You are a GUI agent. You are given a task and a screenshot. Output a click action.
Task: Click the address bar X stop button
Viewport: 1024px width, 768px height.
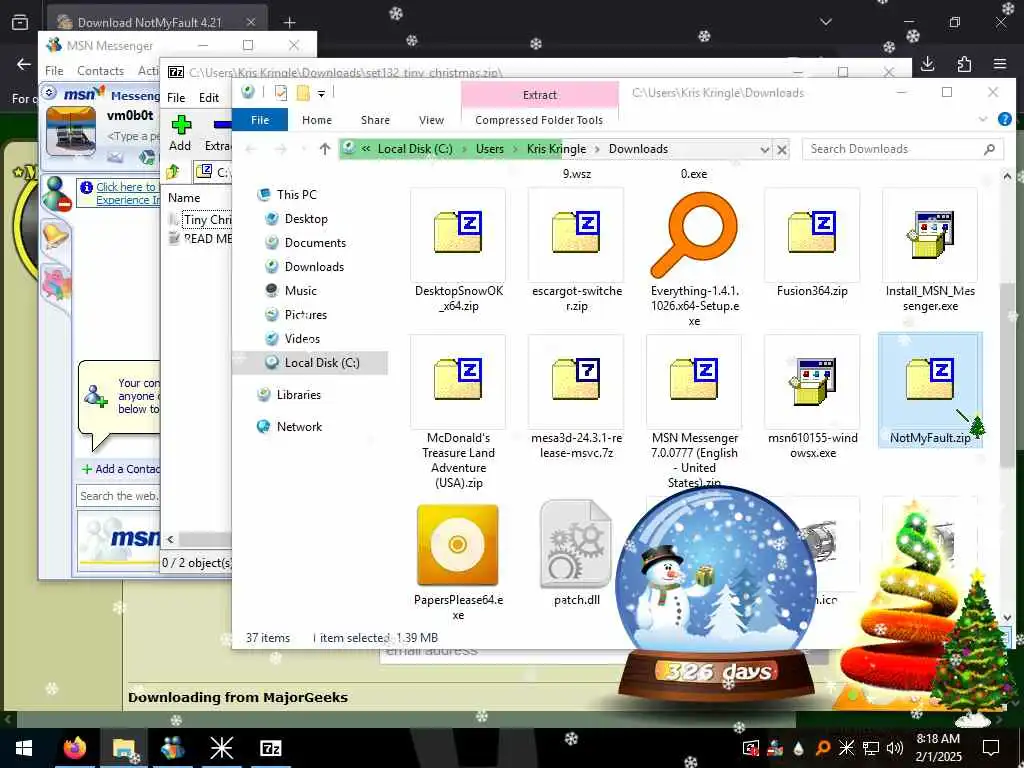pos(782,150)
